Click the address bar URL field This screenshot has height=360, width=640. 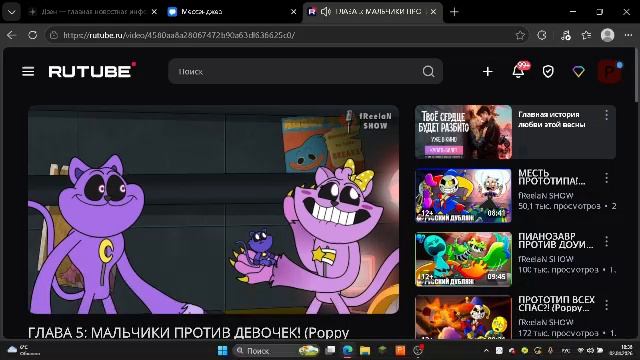click(x=286, y=35)
